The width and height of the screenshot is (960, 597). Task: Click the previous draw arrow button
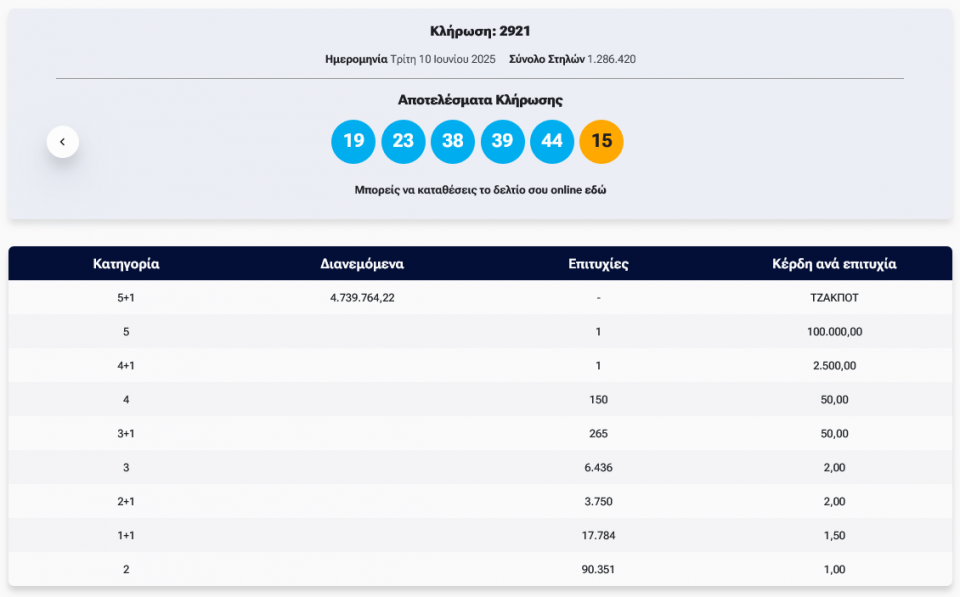pyautogui.click(x=62, y=142)
